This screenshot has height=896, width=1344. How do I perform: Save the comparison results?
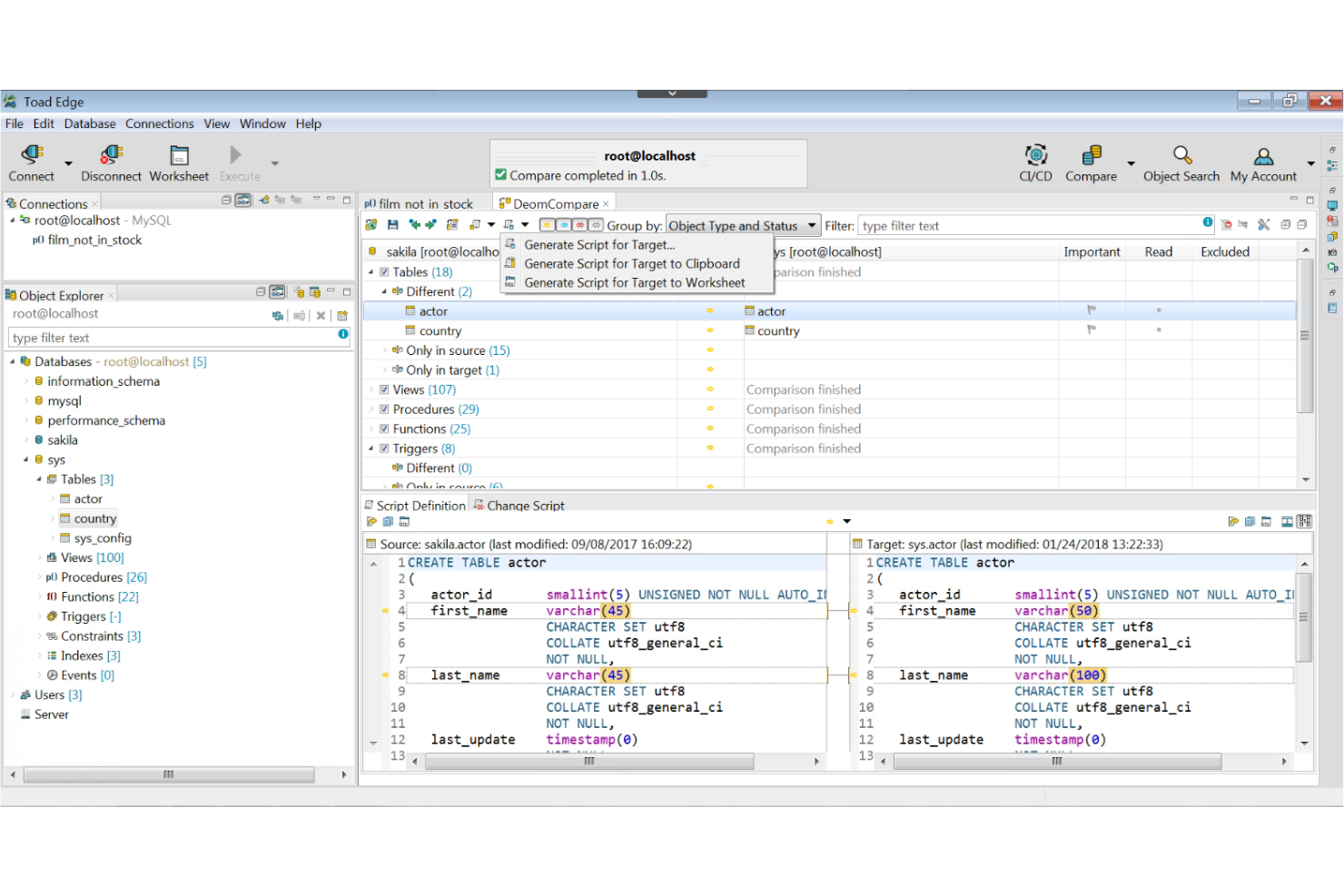click(x=392, y=224)
